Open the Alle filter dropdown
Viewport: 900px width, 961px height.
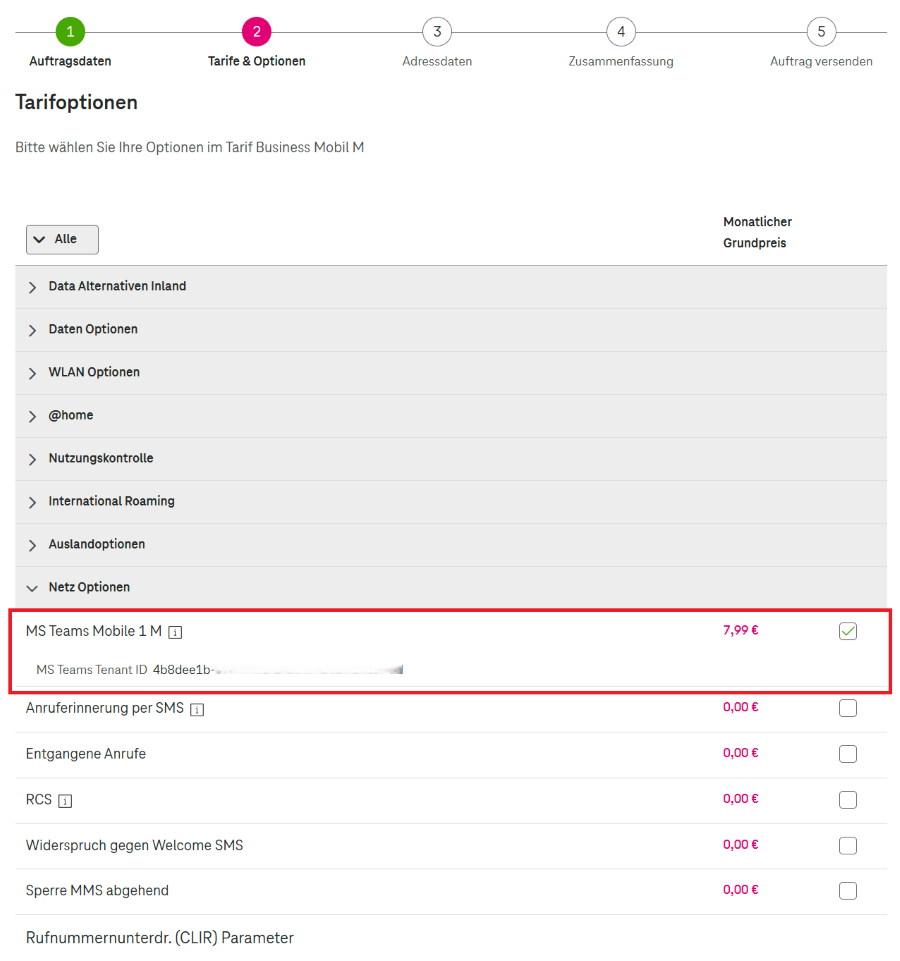(x=62, y=239)
